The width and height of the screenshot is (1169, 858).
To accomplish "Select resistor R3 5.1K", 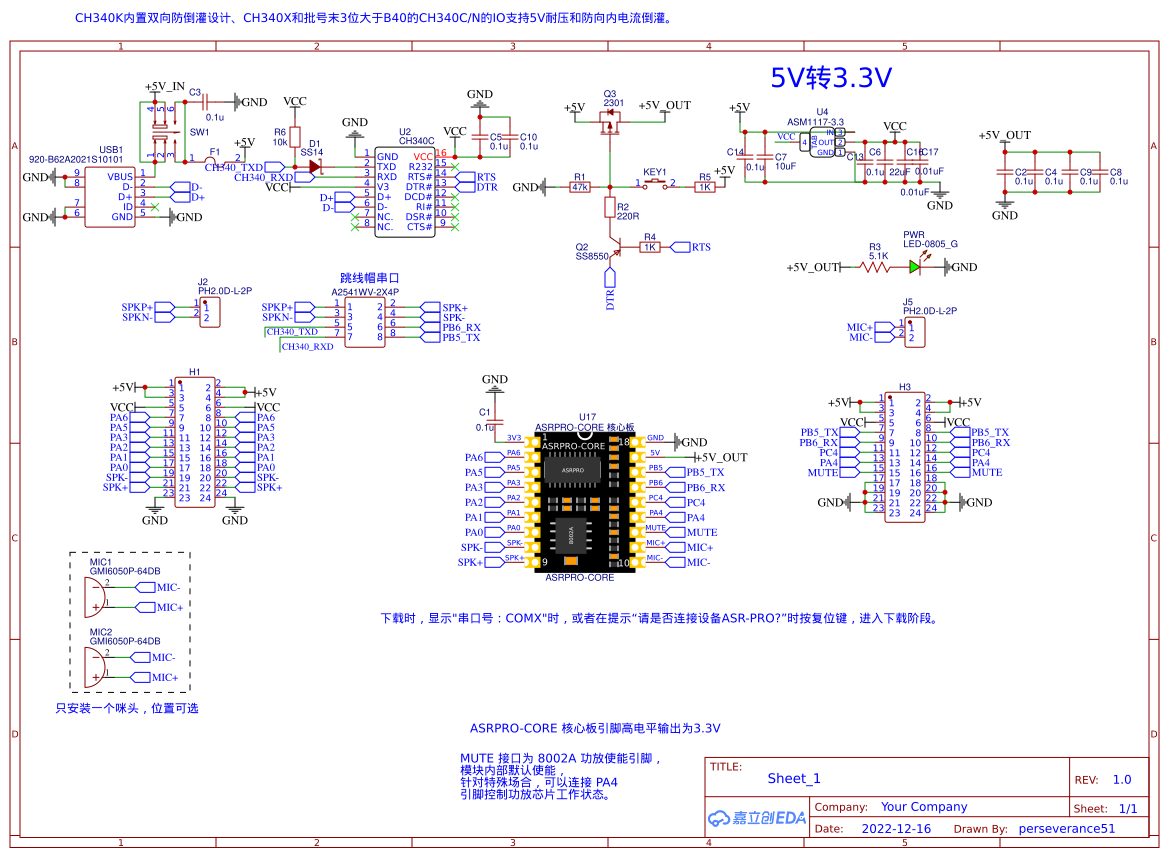I will point(875,267).
